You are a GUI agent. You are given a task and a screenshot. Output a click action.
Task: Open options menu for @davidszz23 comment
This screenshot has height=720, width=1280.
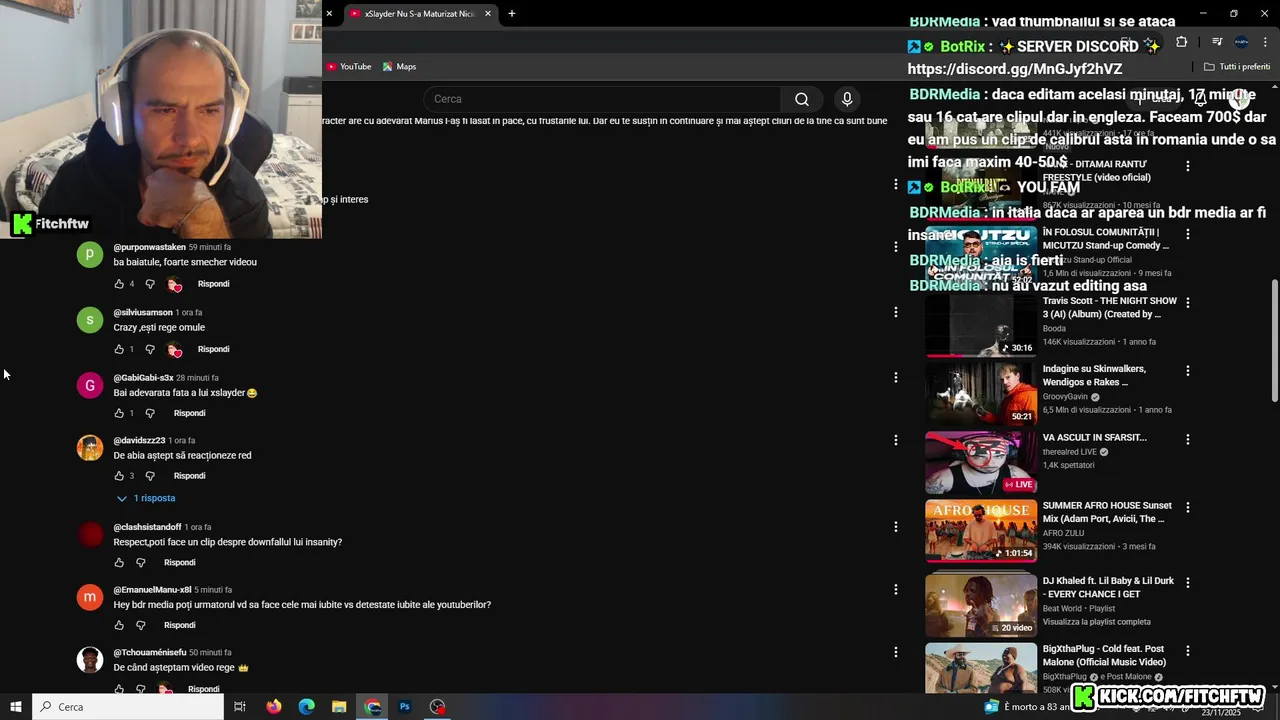tap(896, 440)
